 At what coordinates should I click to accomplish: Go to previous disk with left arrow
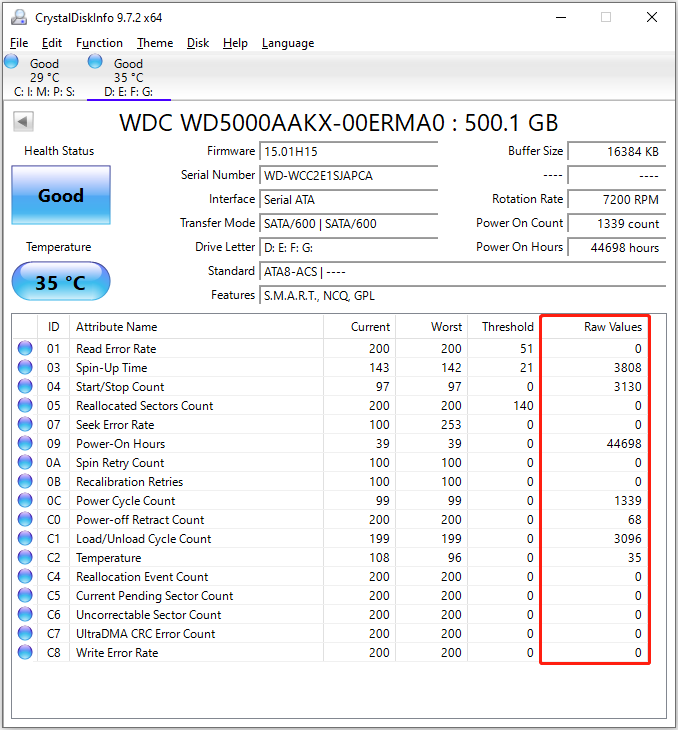(23, 122)
